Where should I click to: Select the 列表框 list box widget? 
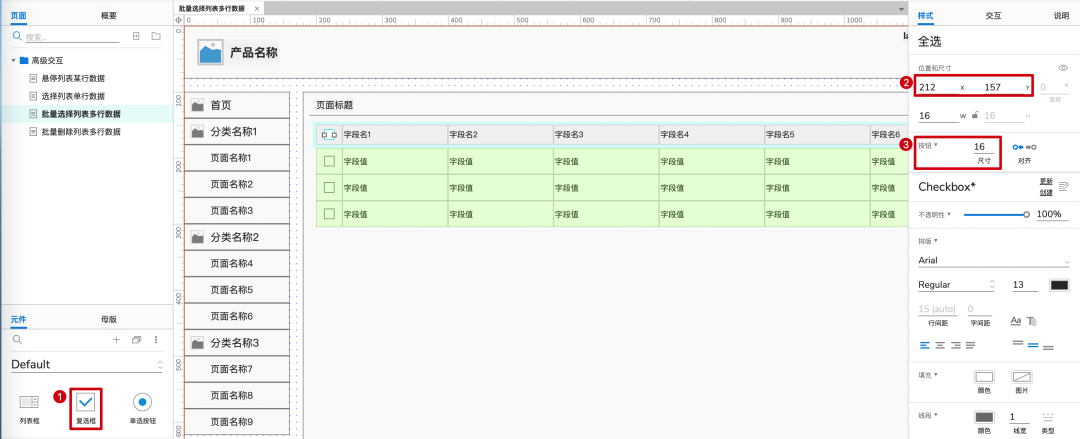pos(29,408)
